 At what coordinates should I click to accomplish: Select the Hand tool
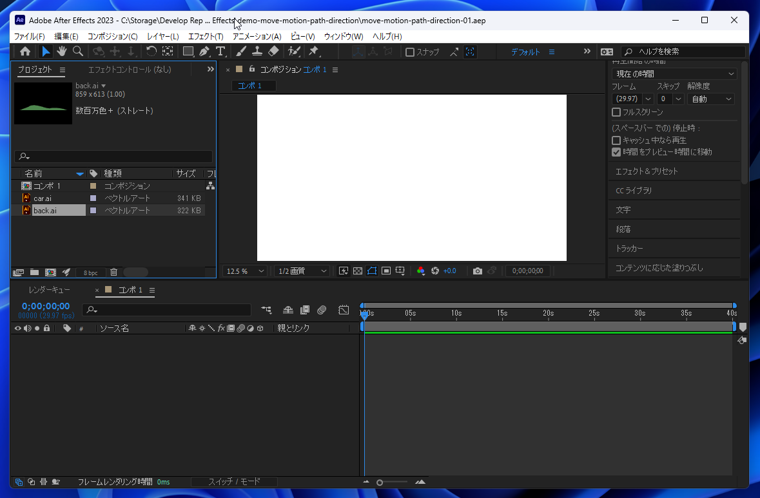pyautogui.click(x=62, y=51)
